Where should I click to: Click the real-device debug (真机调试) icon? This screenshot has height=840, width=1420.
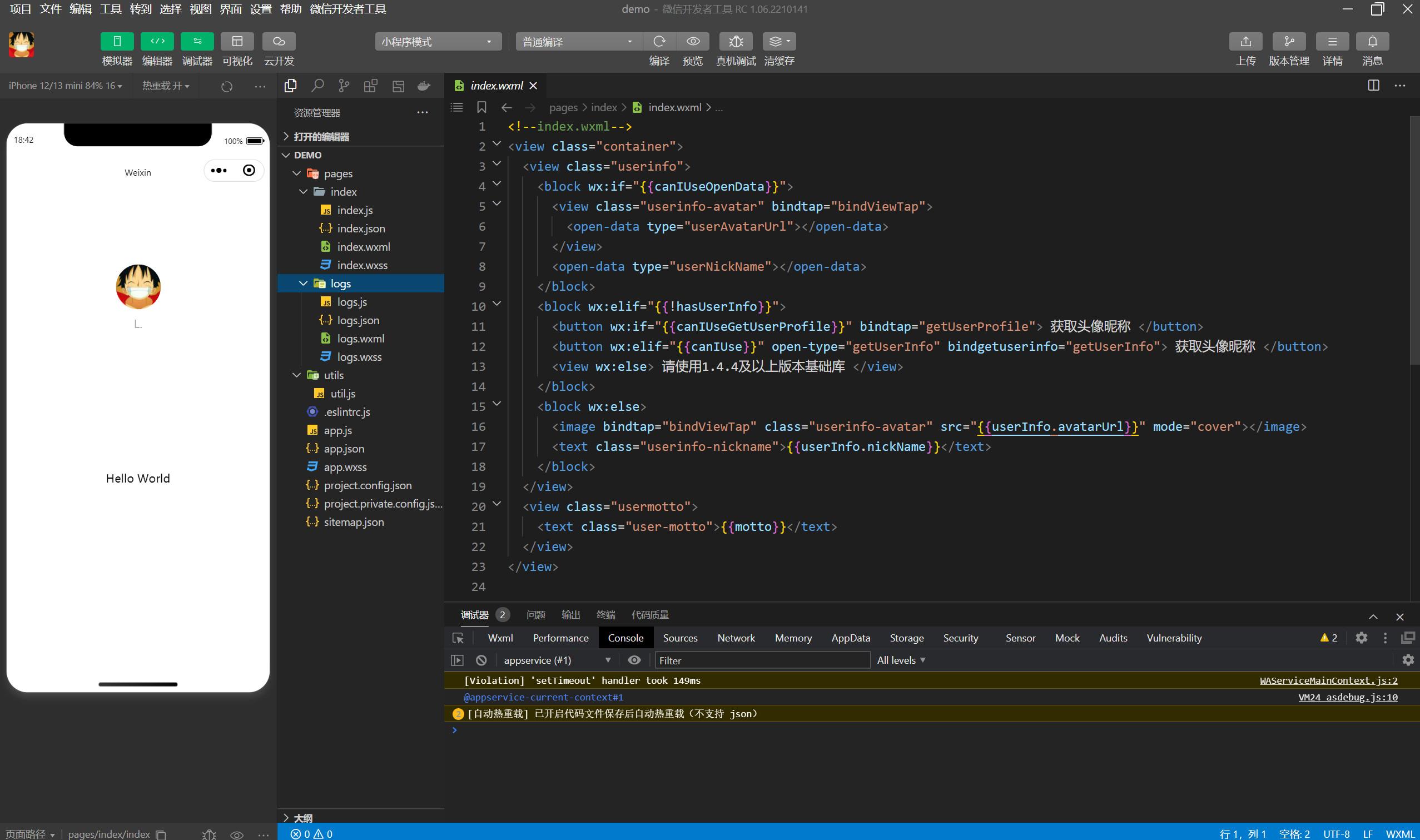click(x=735, y=41)
